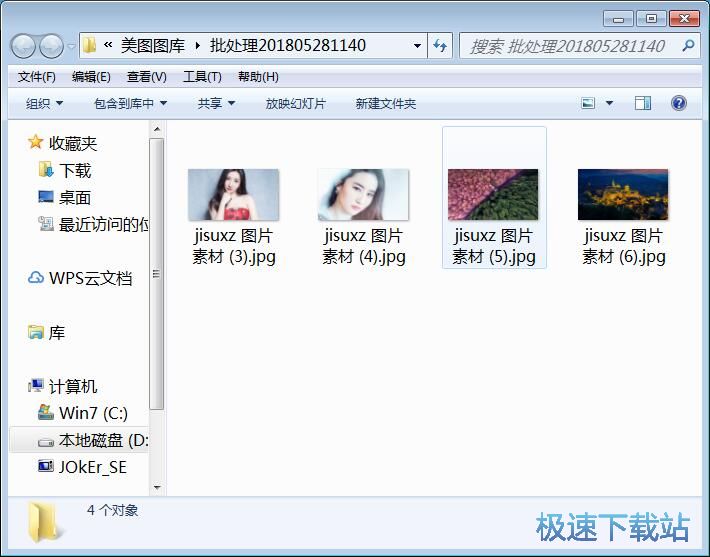This screenshot has width=710, height=557.
Task: Click the 本地磁盘 (D:) drive icon
Action: click(x=46, y=442)
